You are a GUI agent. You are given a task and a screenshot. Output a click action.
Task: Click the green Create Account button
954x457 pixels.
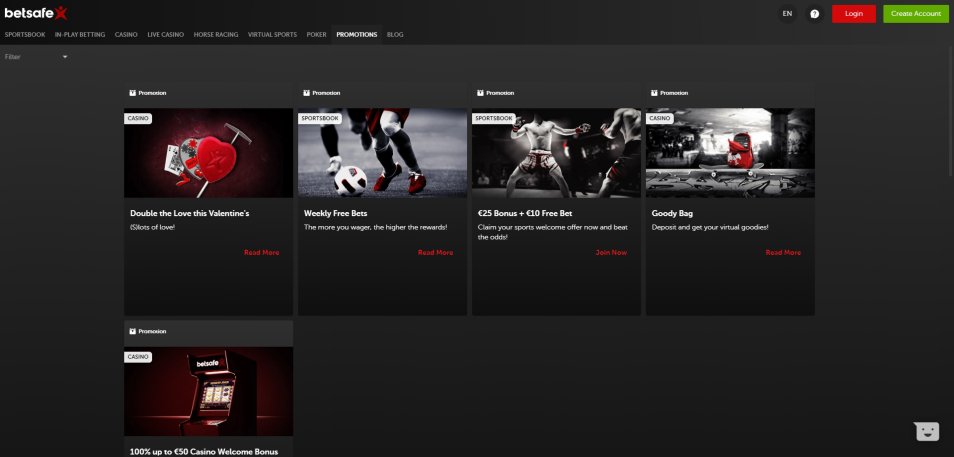916,14
